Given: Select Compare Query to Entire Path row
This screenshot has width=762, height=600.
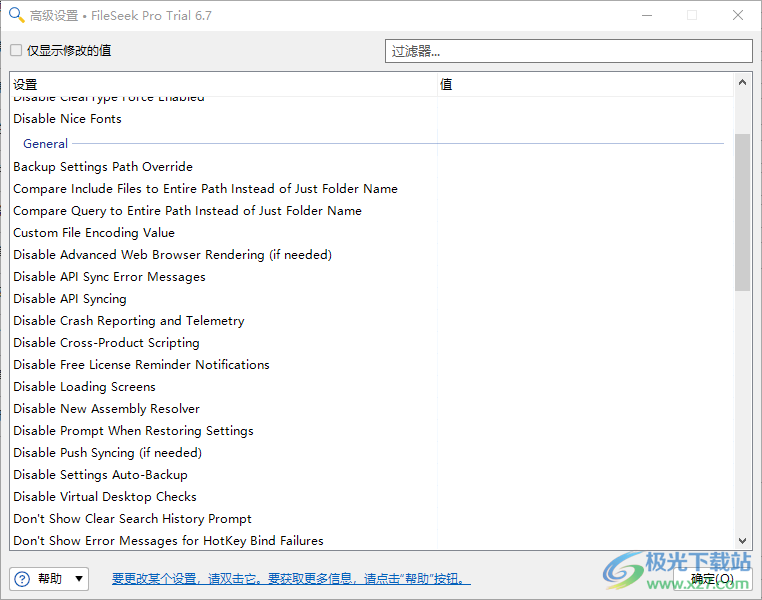Looking at the screenshot, I should pos(372,210).
